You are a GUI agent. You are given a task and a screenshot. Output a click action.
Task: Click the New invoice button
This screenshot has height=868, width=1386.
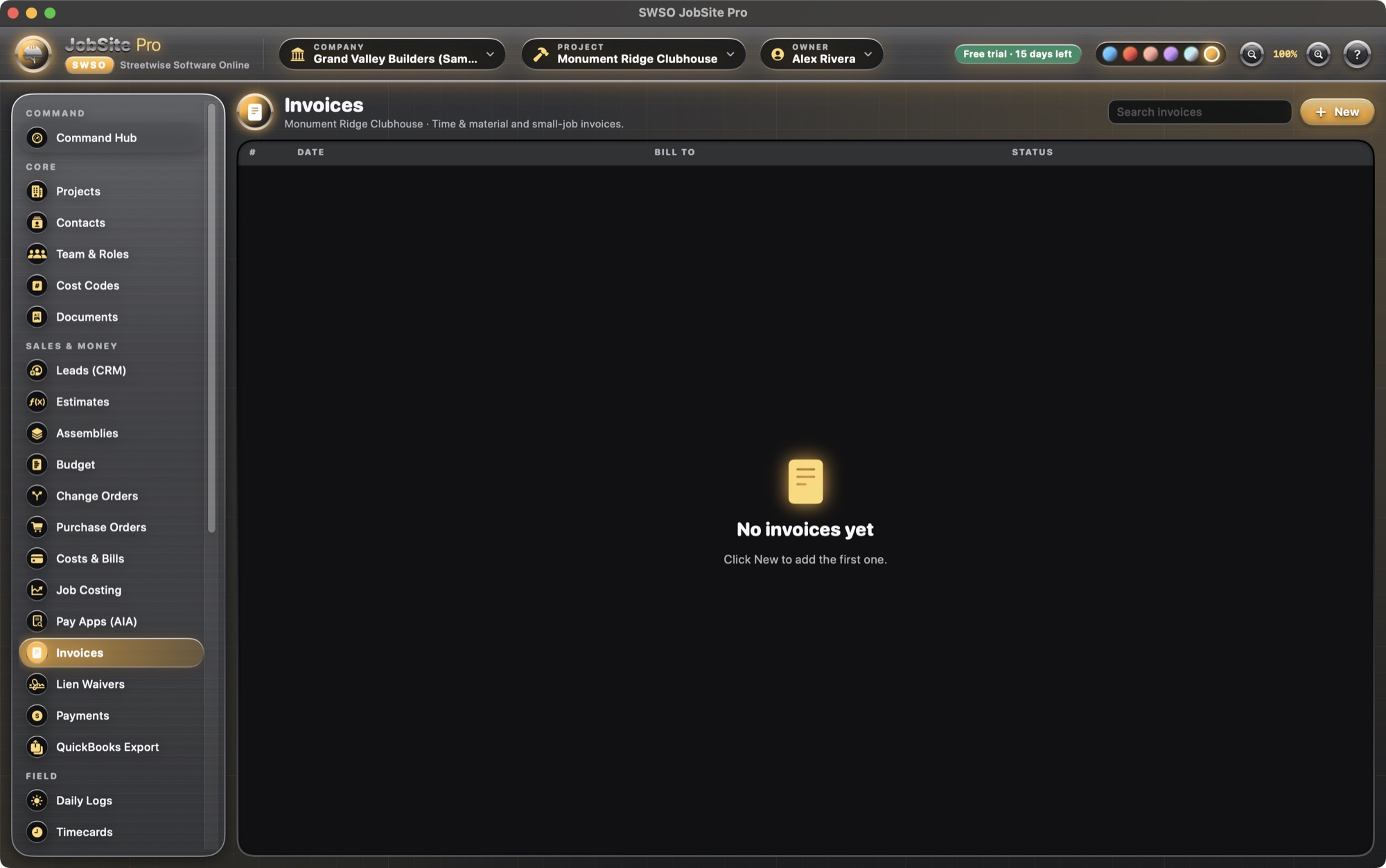pyautogui.click(x=1337, y=112)
